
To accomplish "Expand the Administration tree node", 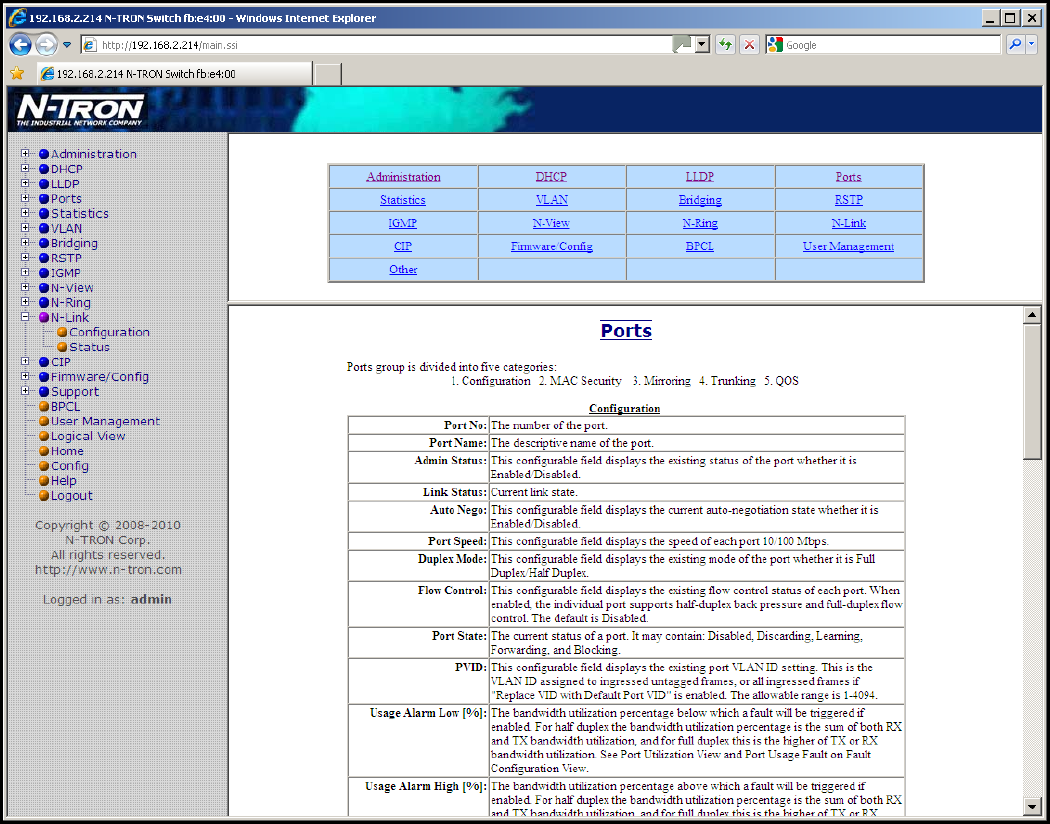I will pos(26,154).
